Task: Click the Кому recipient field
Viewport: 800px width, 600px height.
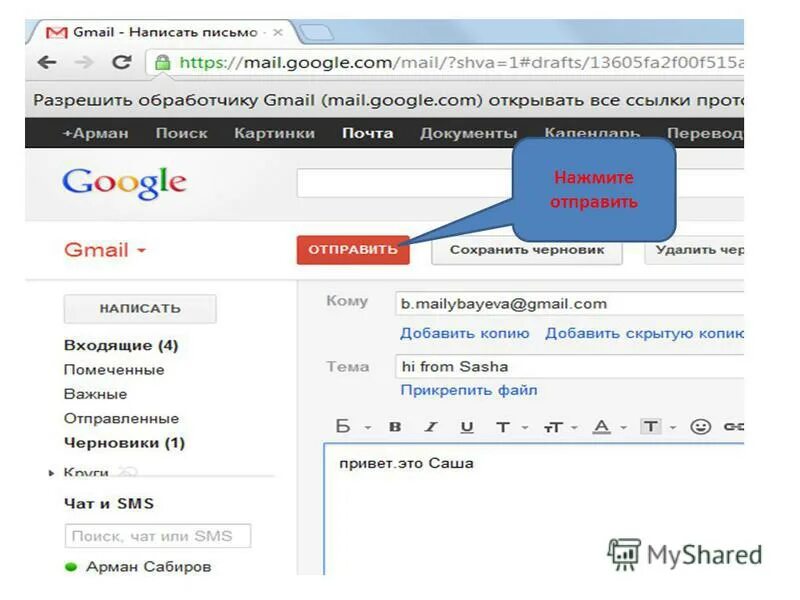Action: click(569, 304)
